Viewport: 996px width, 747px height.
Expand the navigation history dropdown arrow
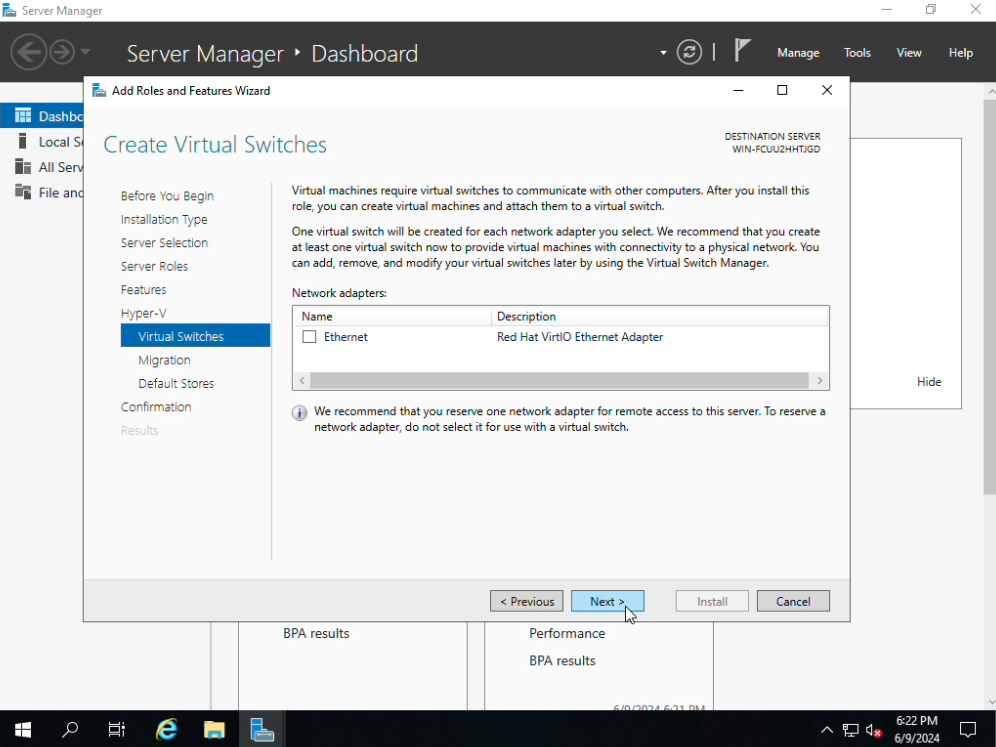86,52
